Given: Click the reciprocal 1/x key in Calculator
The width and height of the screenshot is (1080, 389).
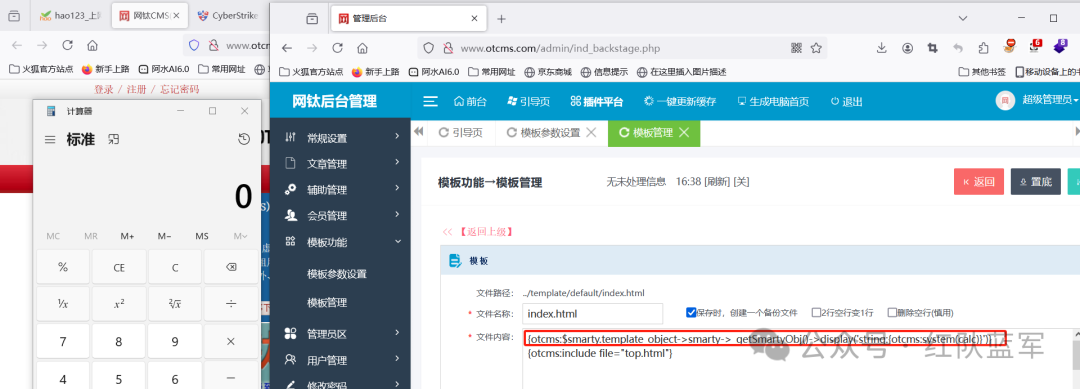Looking at the screenshot, I should click(x=63, y=304).
